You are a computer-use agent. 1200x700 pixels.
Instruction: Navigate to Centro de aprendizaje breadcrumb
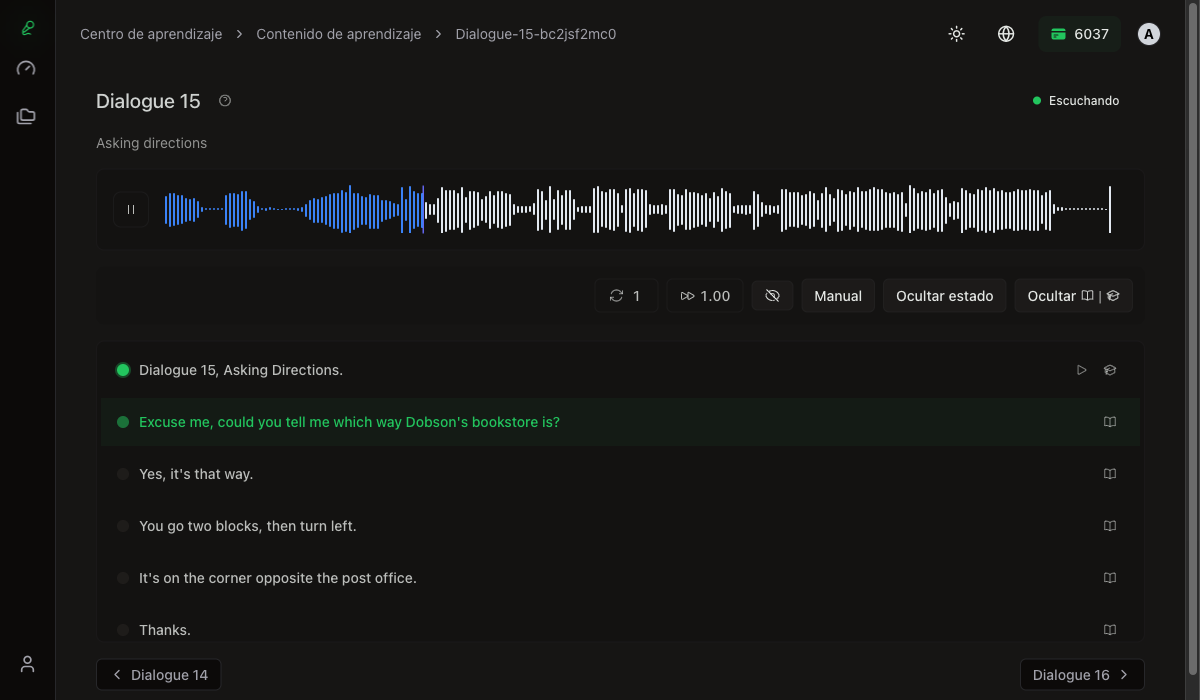point(151,34)
